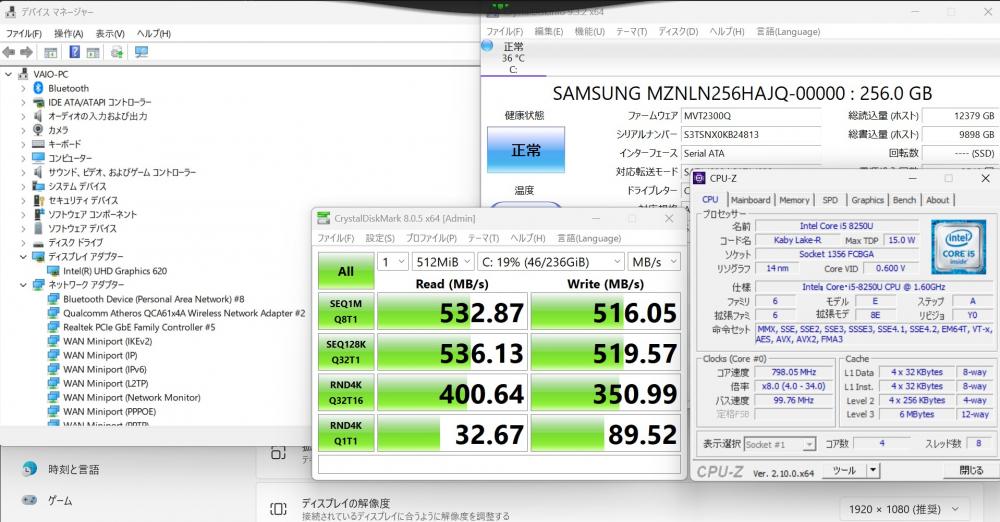
Task: Open the ツール dropdown arrow in CPU-Z
Action: tap(873, 470)
